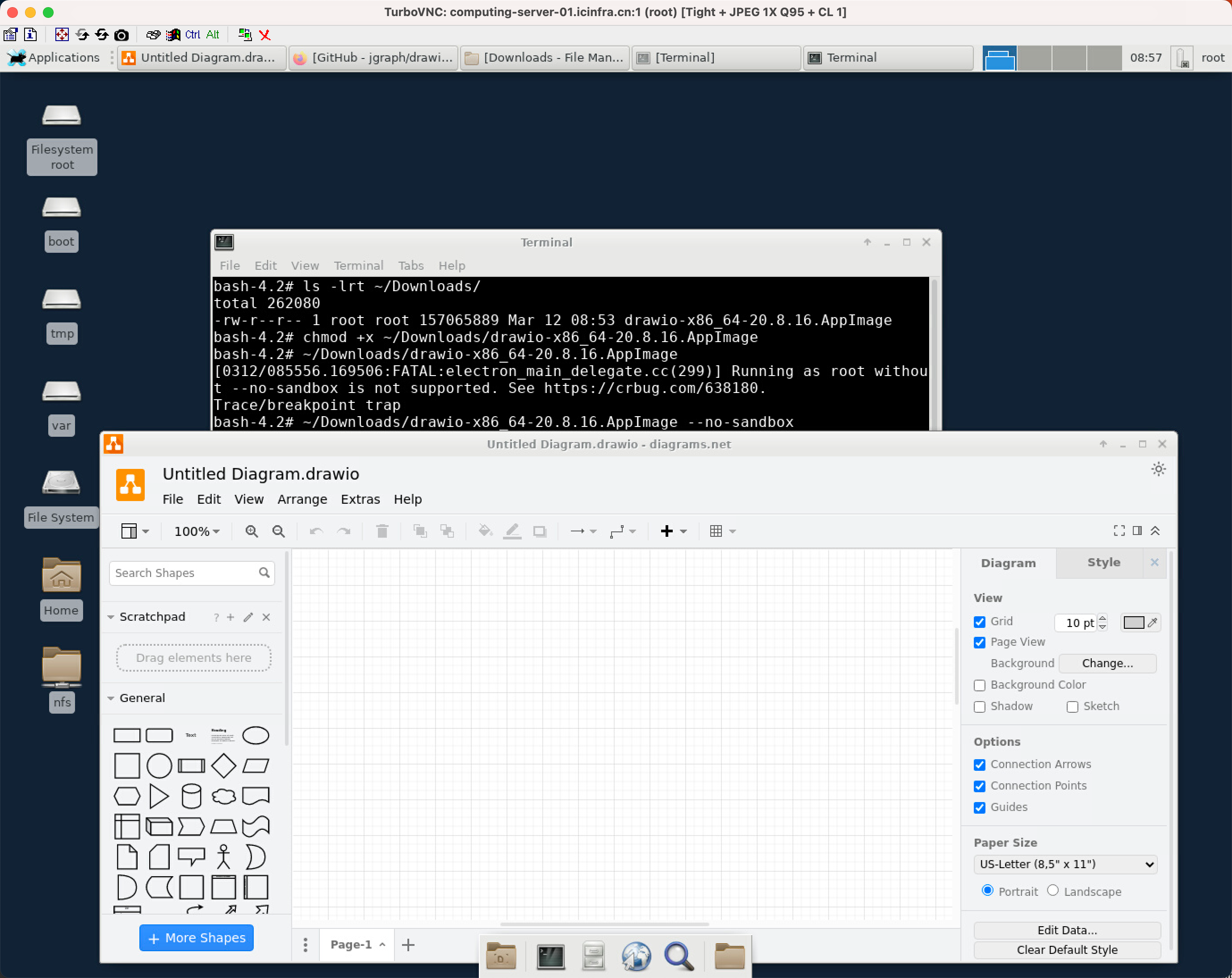Click the zoom in magnifier icon

pyautogui.click(x=251, y=531)
